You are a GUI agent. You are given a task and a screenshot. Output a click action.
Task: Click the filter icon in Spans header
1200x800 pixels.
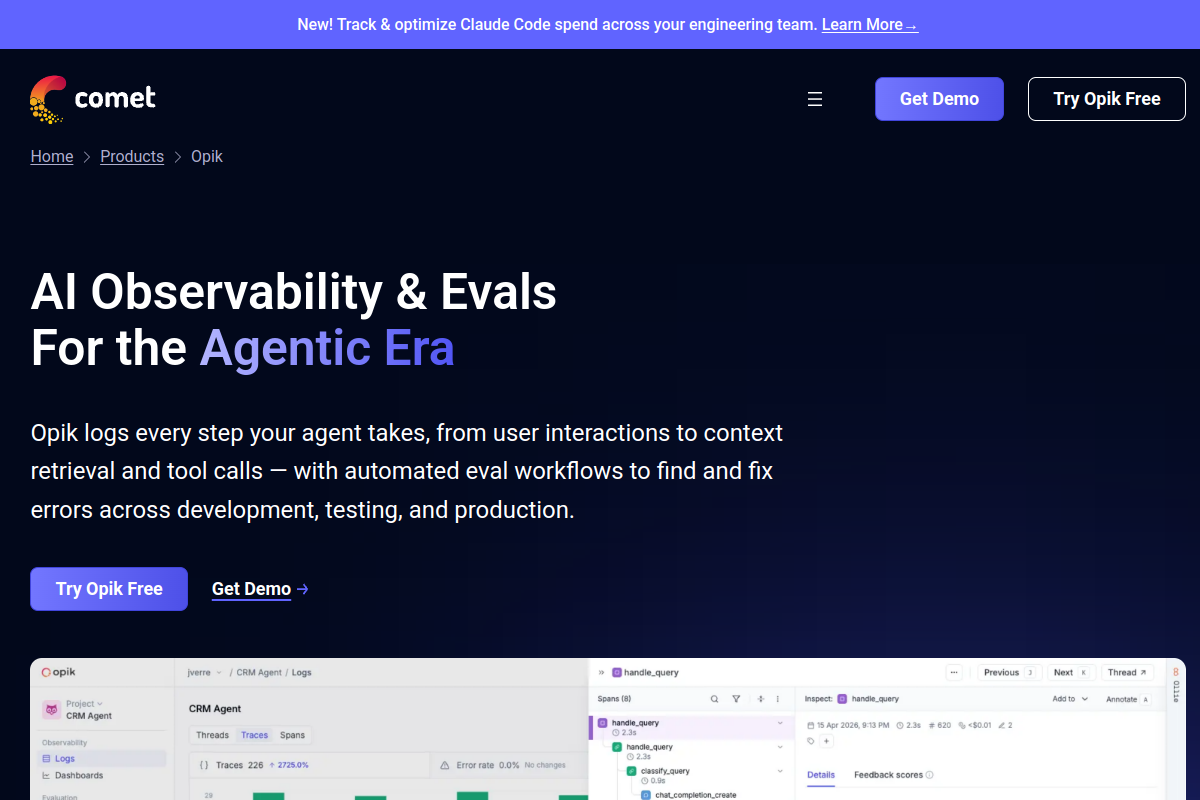736,699
